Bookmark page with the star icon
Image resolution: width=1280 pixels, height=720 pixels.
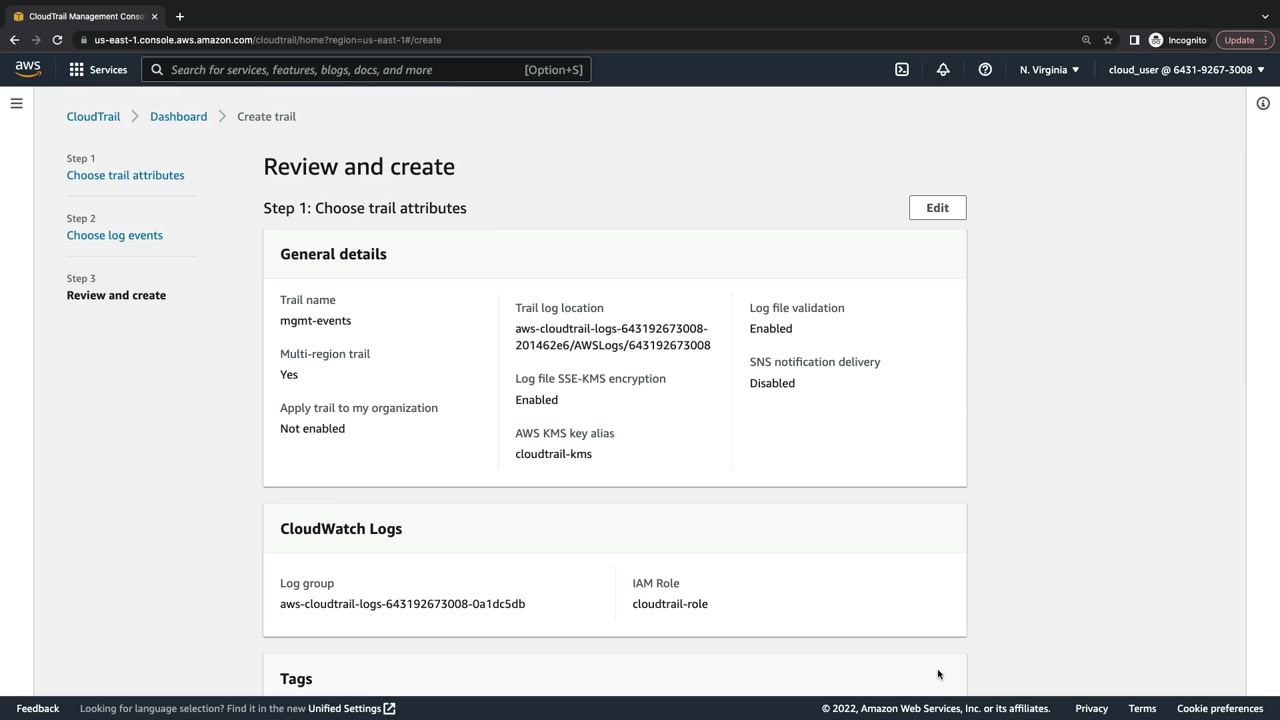tap(1108, 40)
